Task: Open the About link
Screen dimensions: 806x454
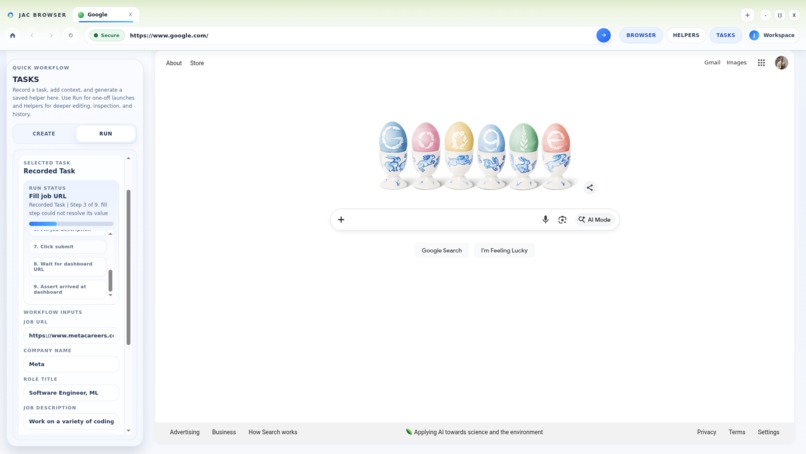Action: [x=174, y=63]
